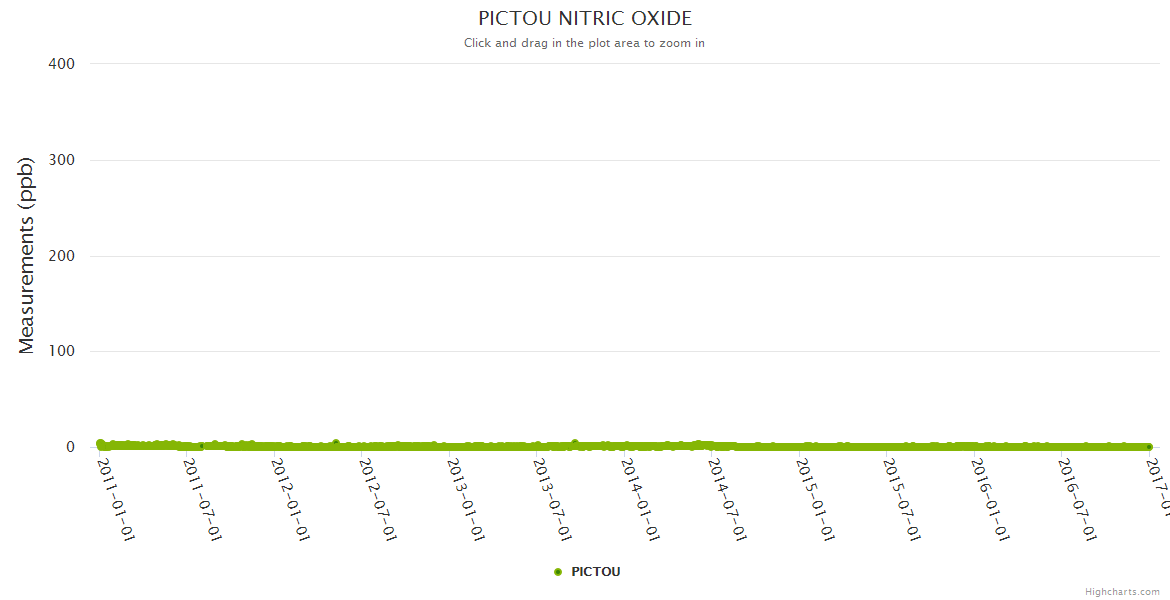Open the Highcharts.com credit link

(1122, 592)
